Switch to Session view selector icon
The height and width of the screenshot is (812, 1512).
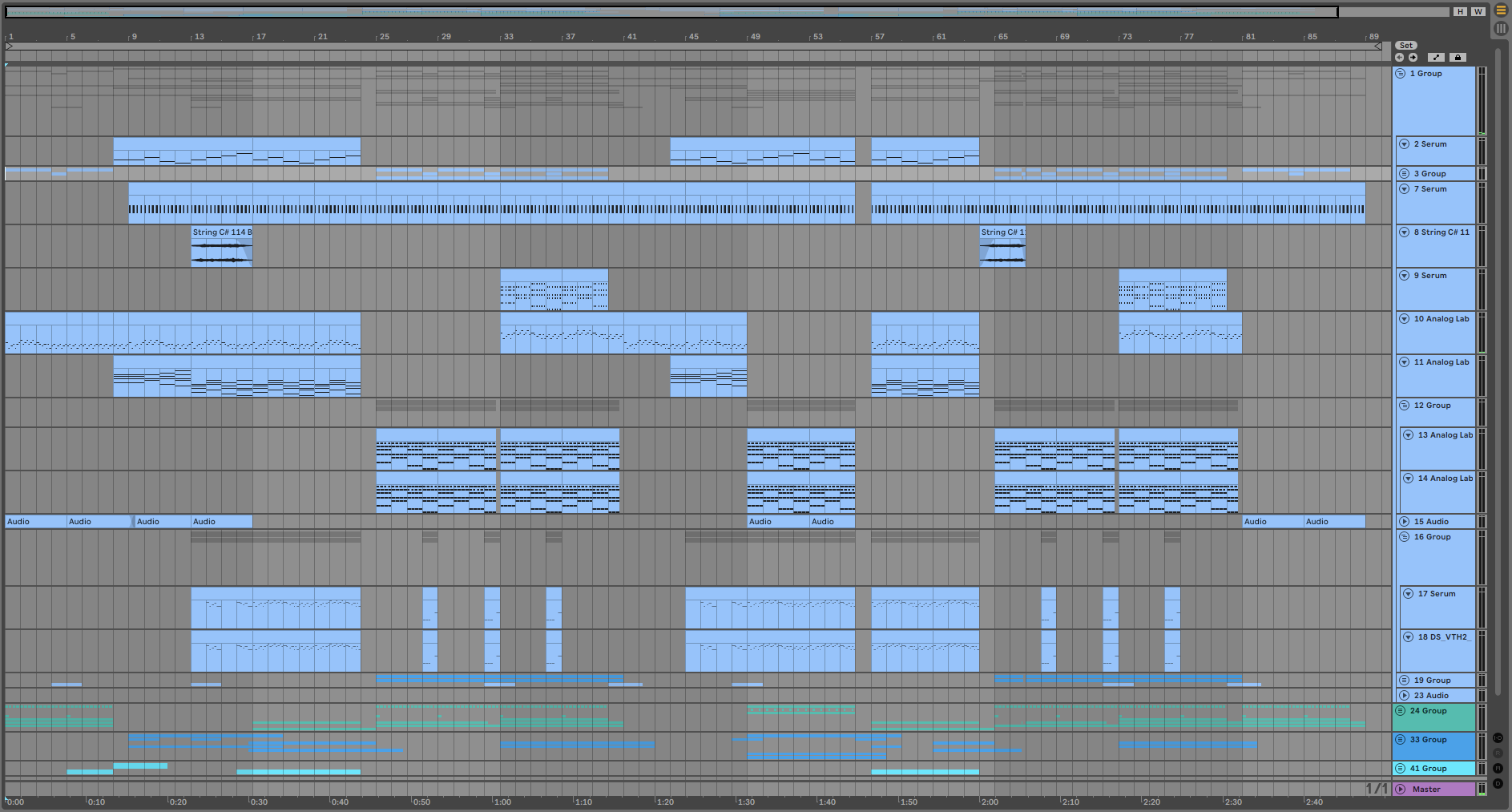1501,28
